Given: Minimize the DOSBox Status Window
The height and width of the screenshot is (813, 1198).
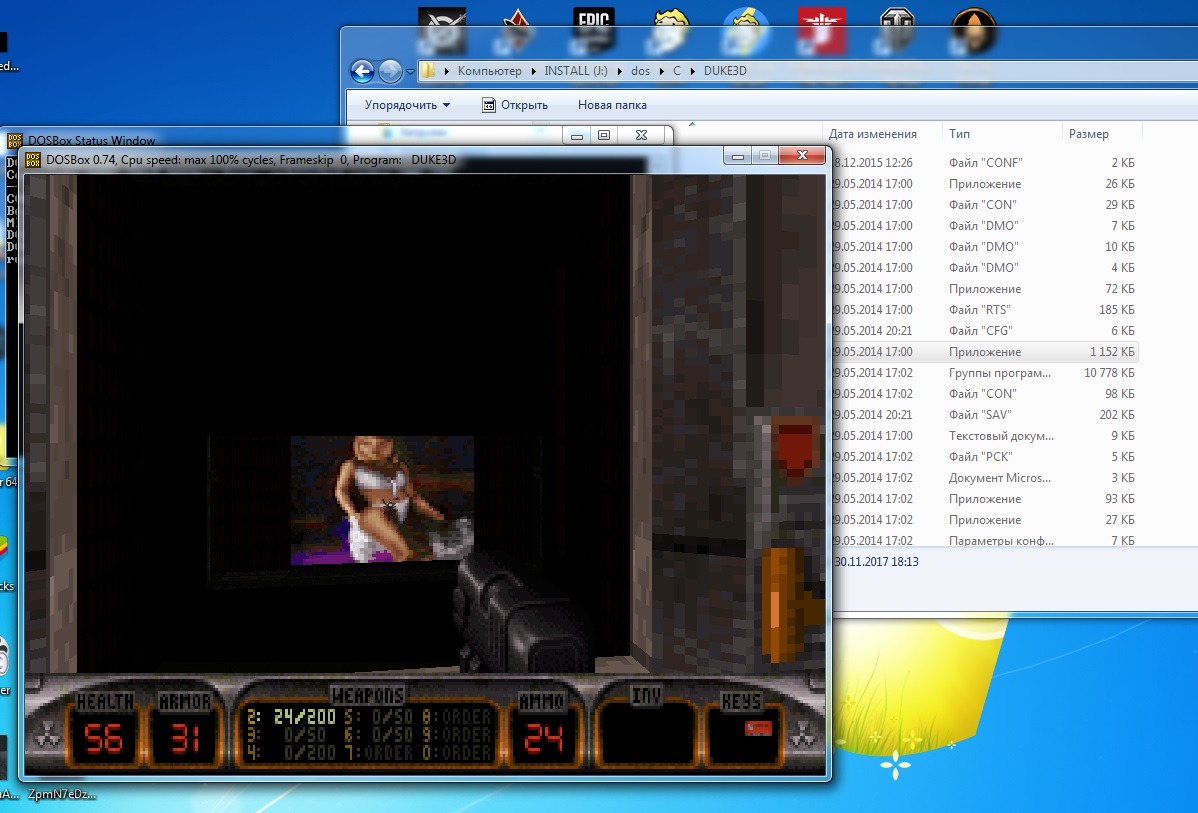Looking at the screenshot, I should [577, 135].
